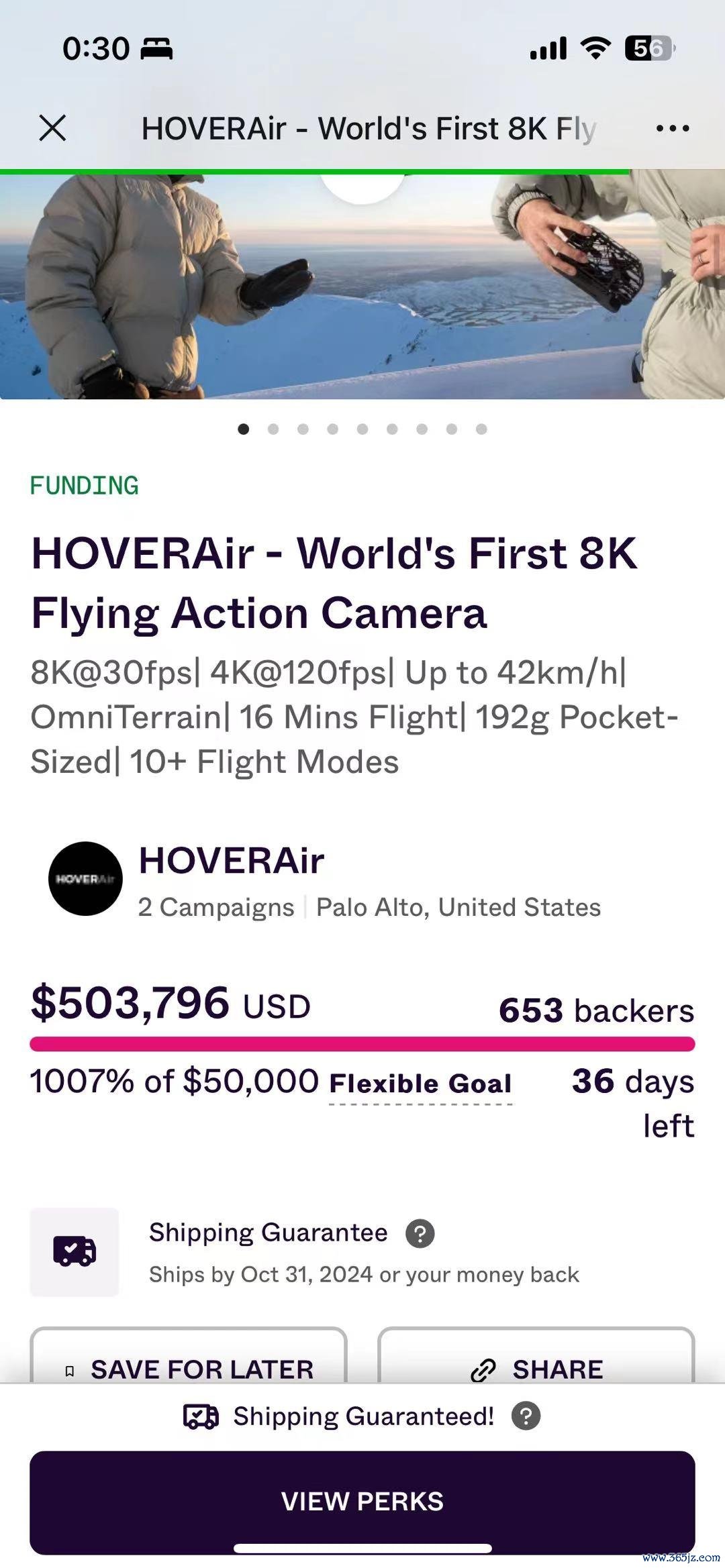
Task: Tap the VIEW PERKS button
Action: coord(362,1501)
